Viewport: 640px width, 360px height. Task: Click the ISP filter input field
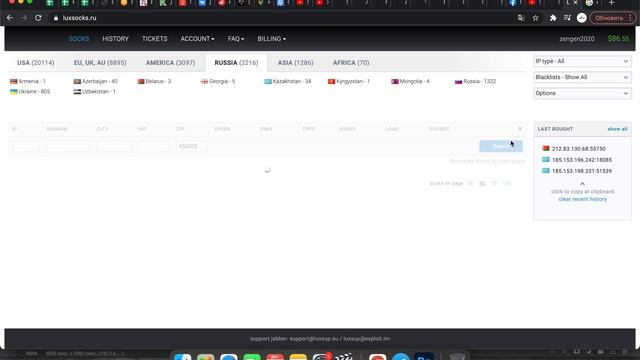click(153, 146)
